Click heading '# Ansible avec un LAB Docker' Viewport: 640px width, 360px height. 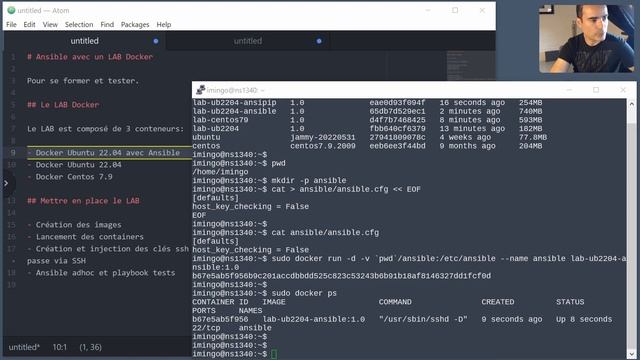coord(90,57)
